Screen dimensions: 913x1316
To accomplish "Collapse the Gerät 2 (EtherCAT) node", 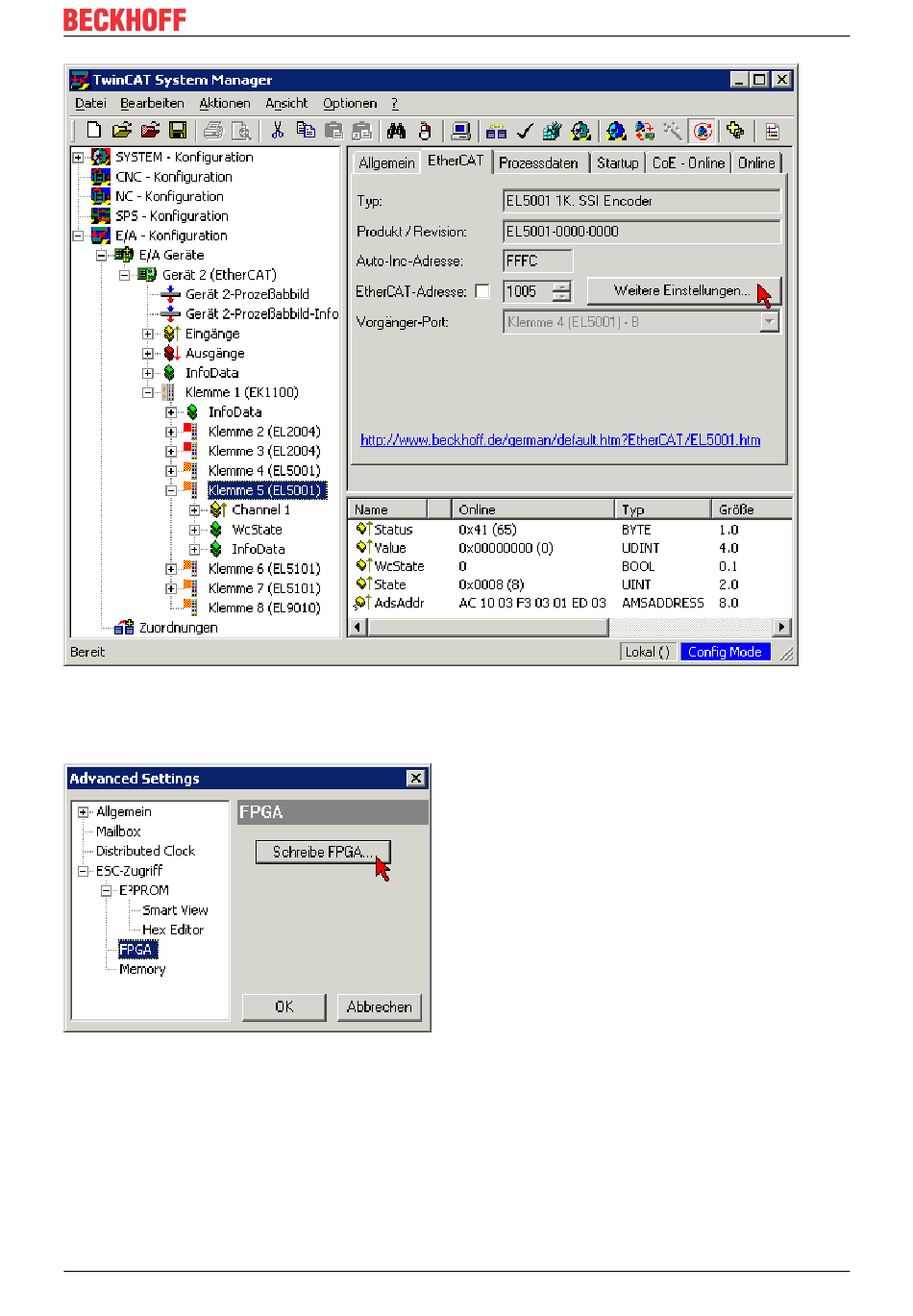I will click(124, 275).
